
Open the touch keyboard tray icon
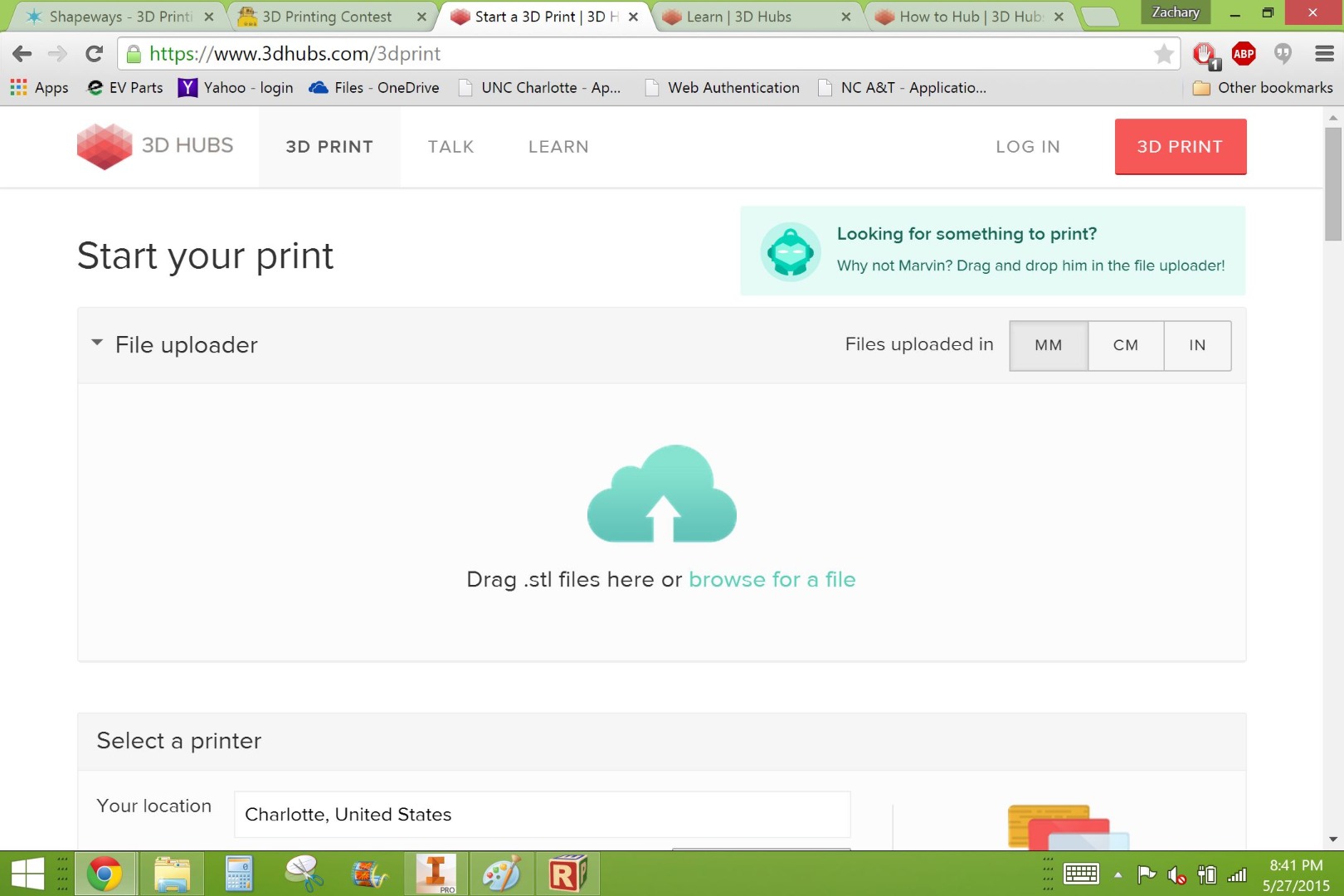pos(1081,874)
